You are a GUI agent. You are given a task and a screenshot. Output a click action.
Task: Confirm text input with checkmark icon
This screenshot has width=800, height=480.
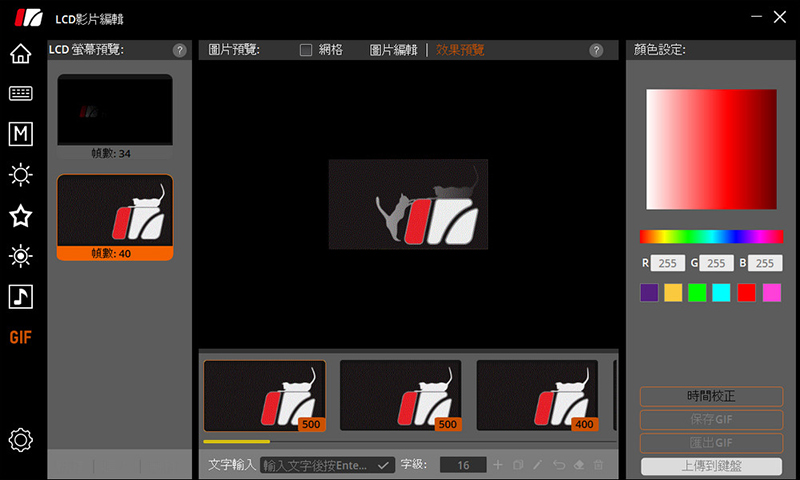point(383,465)
